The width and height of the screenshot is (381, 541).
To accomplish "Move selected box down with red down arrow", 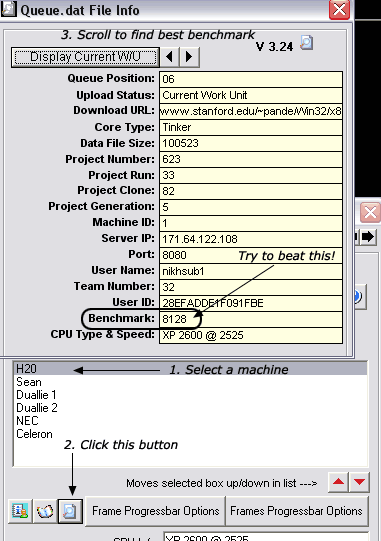I will tap(359, 482).
